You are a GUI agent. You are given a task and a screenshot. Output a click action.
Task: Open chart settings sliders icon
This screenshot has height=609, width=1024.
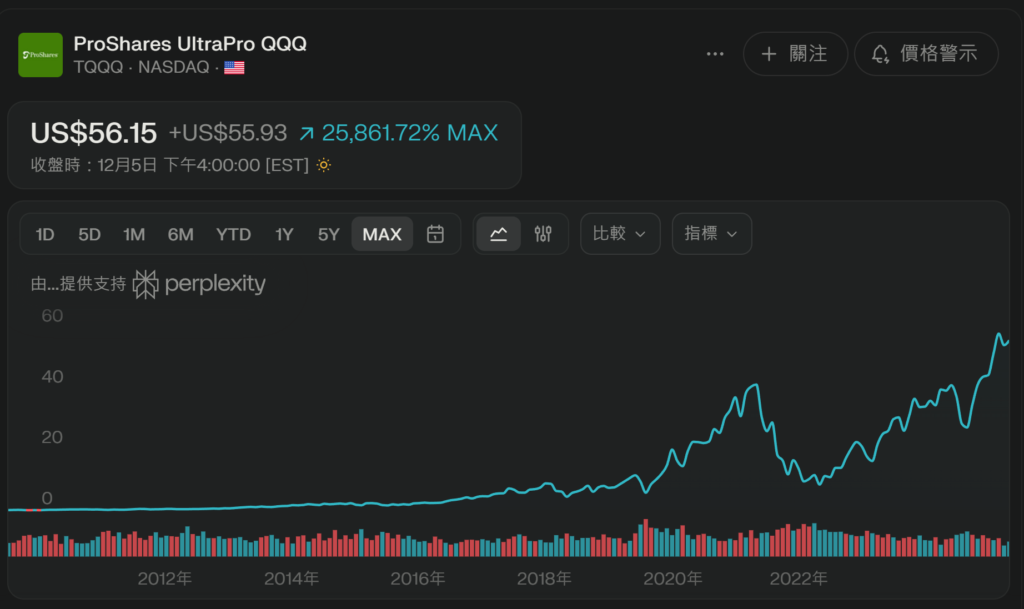click(543, 234)
